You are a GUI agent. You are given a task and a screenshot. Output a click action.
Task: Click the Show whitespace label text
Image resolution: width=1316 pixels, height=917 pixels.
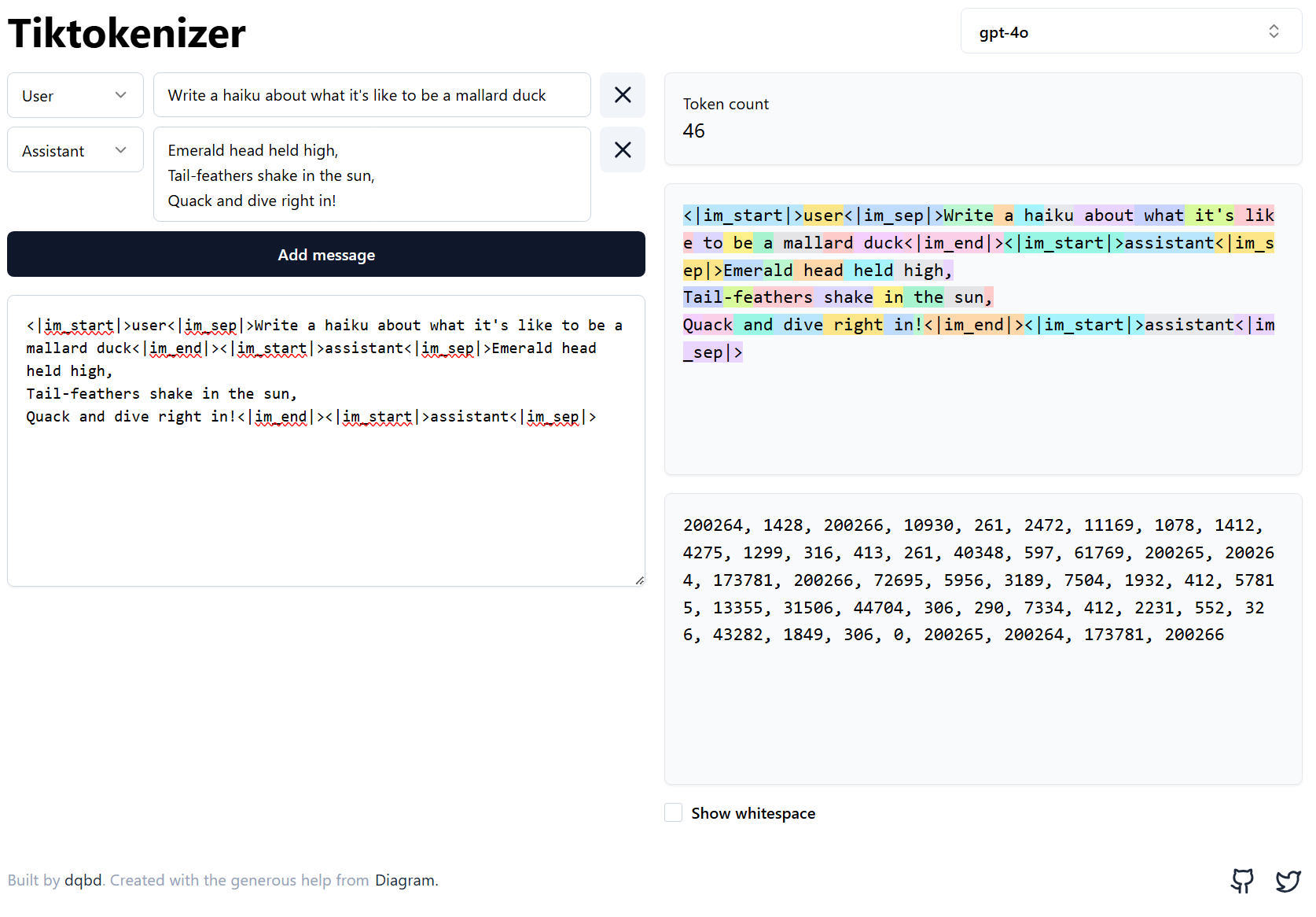point(753,813)
